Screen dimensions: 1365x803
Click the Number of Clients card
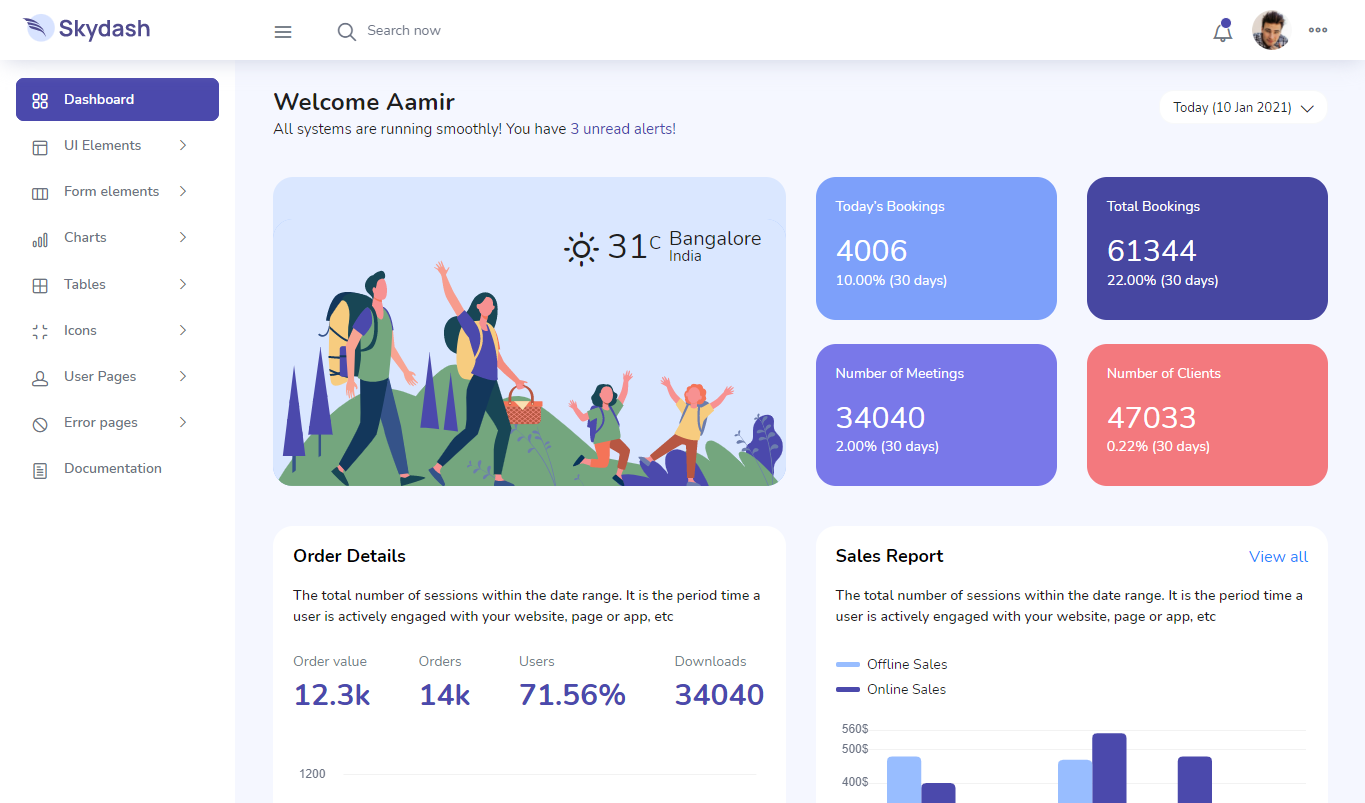pyautogui.click(x=1207, y=415)
